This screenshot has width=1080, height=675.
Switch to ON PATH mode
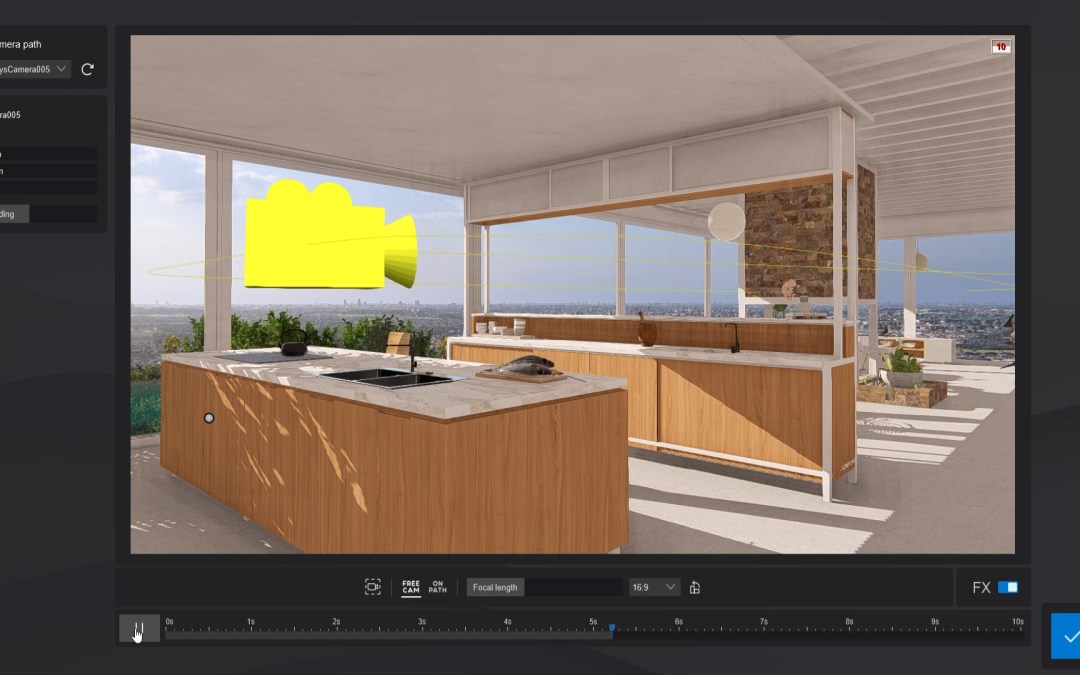pyautogui.click(x=438, y=587)
